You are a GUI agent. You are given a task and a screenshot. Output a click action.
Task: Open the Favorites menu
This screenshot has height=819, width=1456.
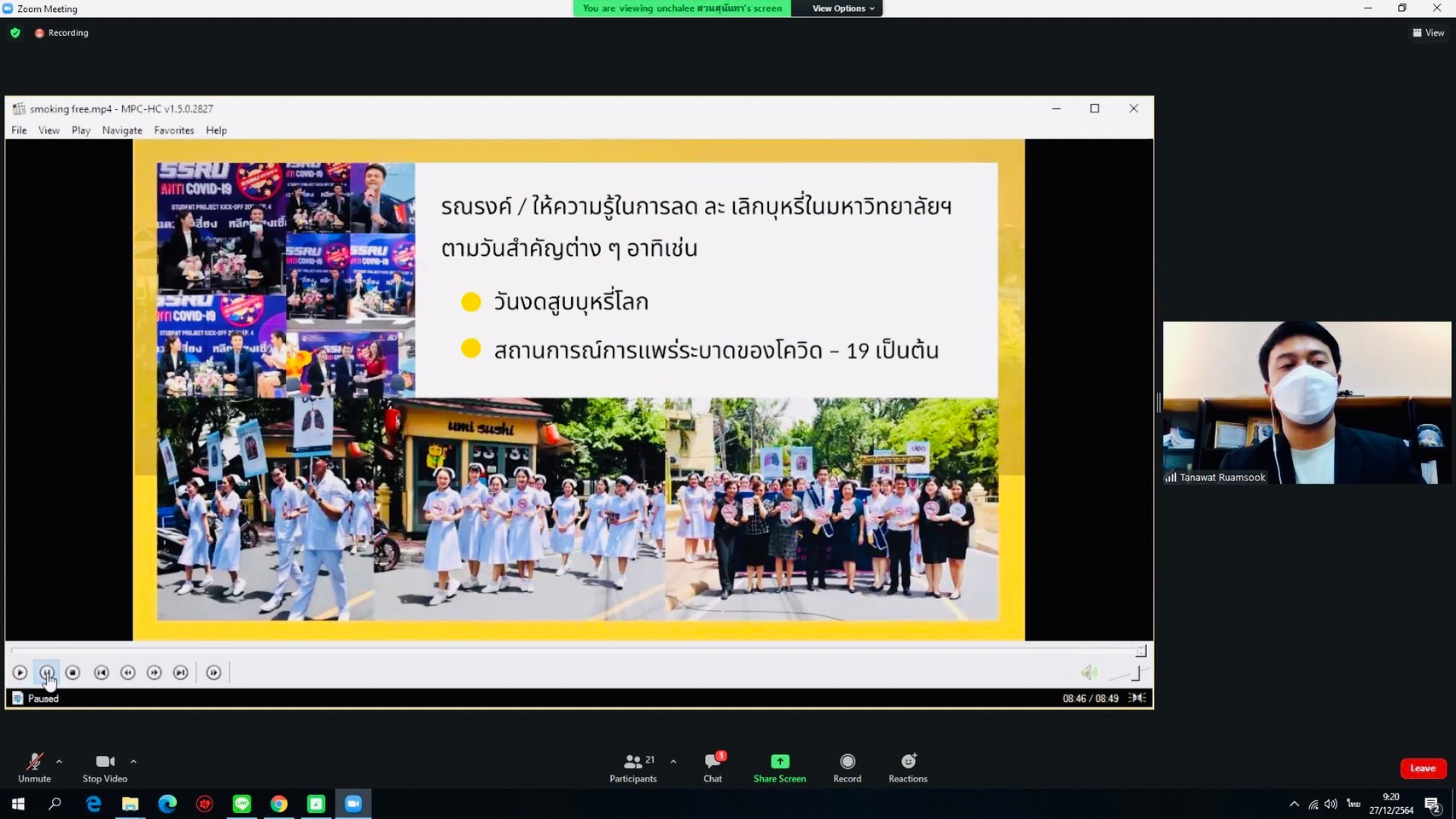(174, 131)
